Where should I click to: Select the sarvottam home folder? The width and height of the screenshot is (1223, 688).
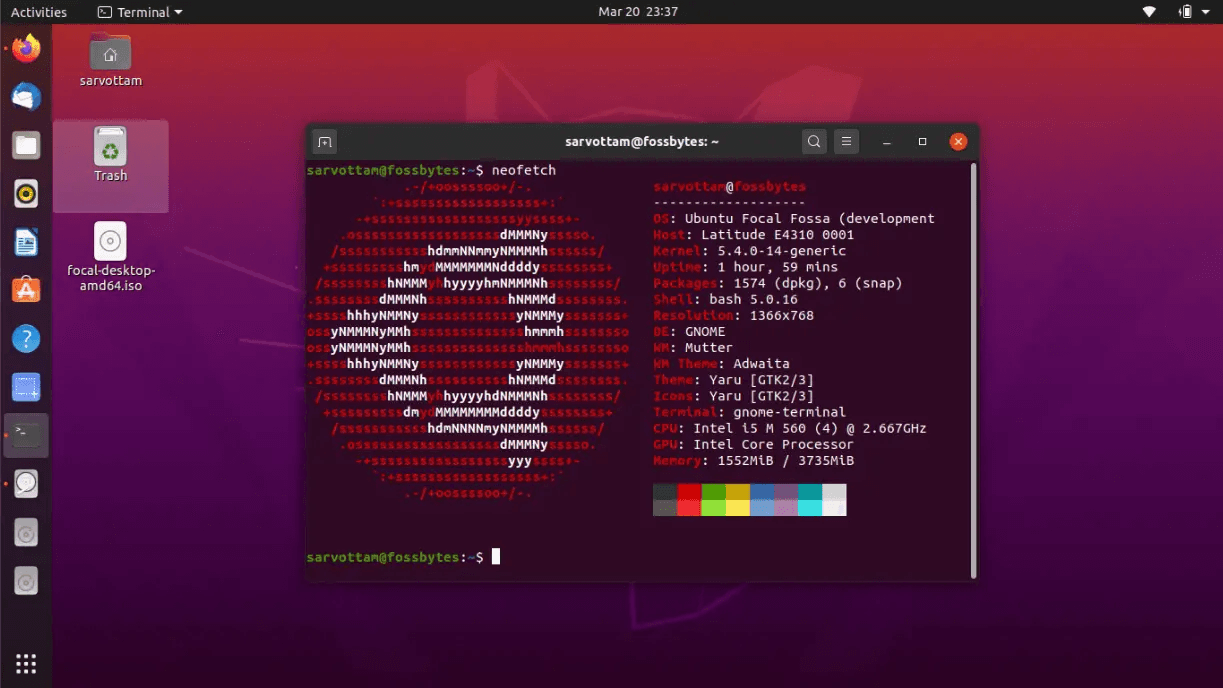pyautogui.click(x=110, y=60)
